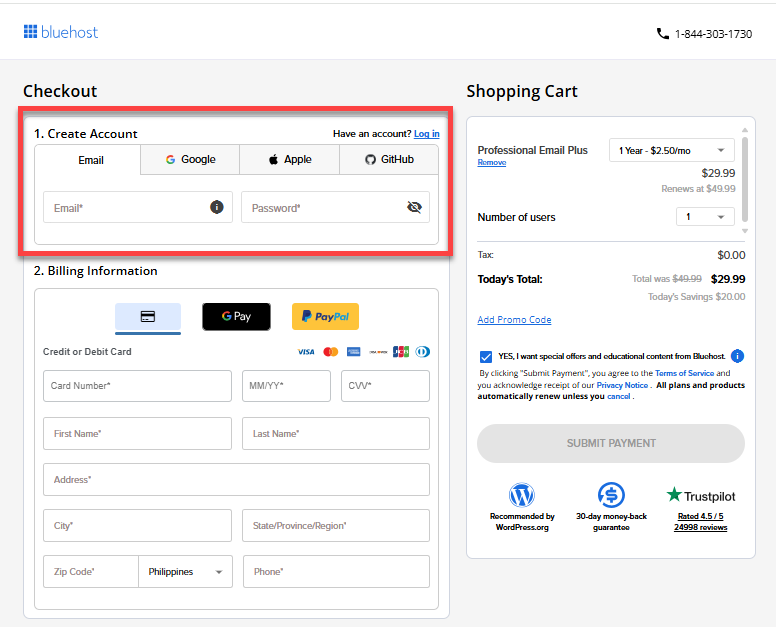The width and height of the screenshot is (776, 627).
Task: Click the Today's Total $29.99 amount
Action: pyautogui.click(x=728, y=279)
